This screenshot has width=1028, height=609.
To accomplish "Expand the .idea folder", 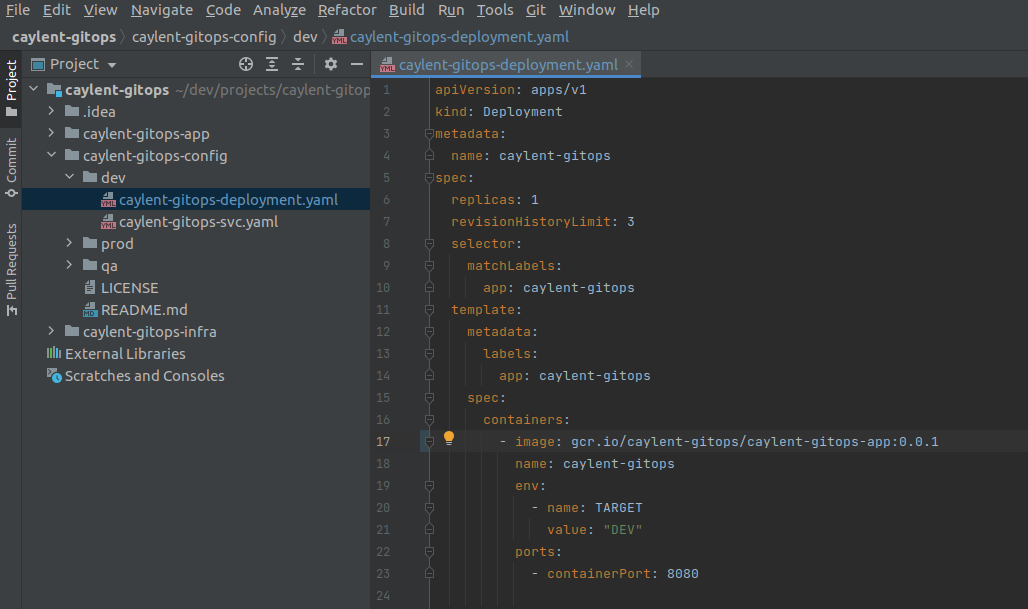I will (x=51, y=111).
